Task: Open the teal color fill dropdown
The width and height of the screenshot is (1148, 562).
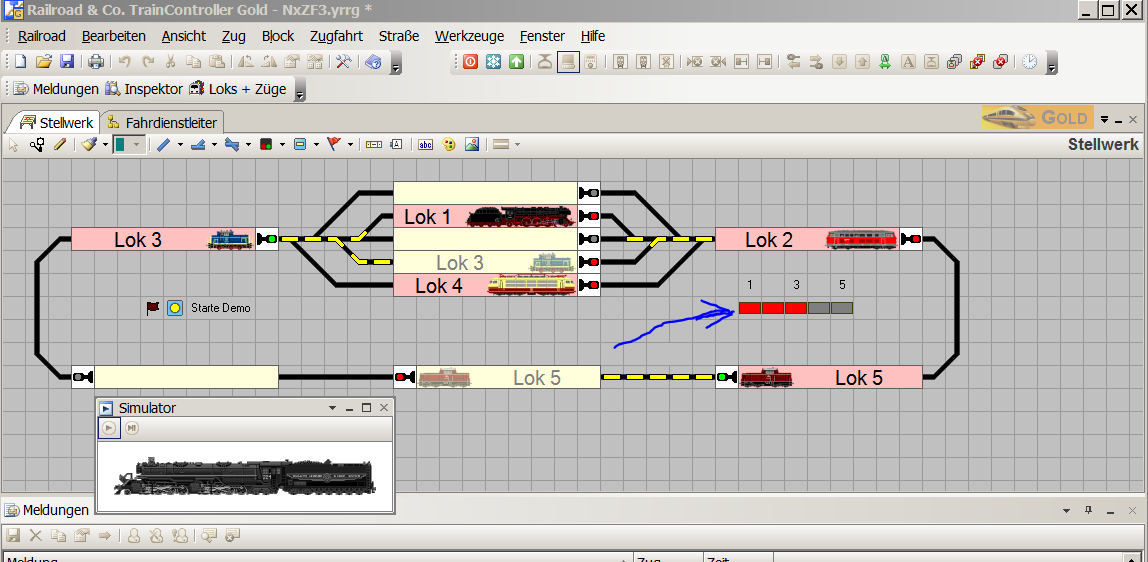Action: (136, 144)
